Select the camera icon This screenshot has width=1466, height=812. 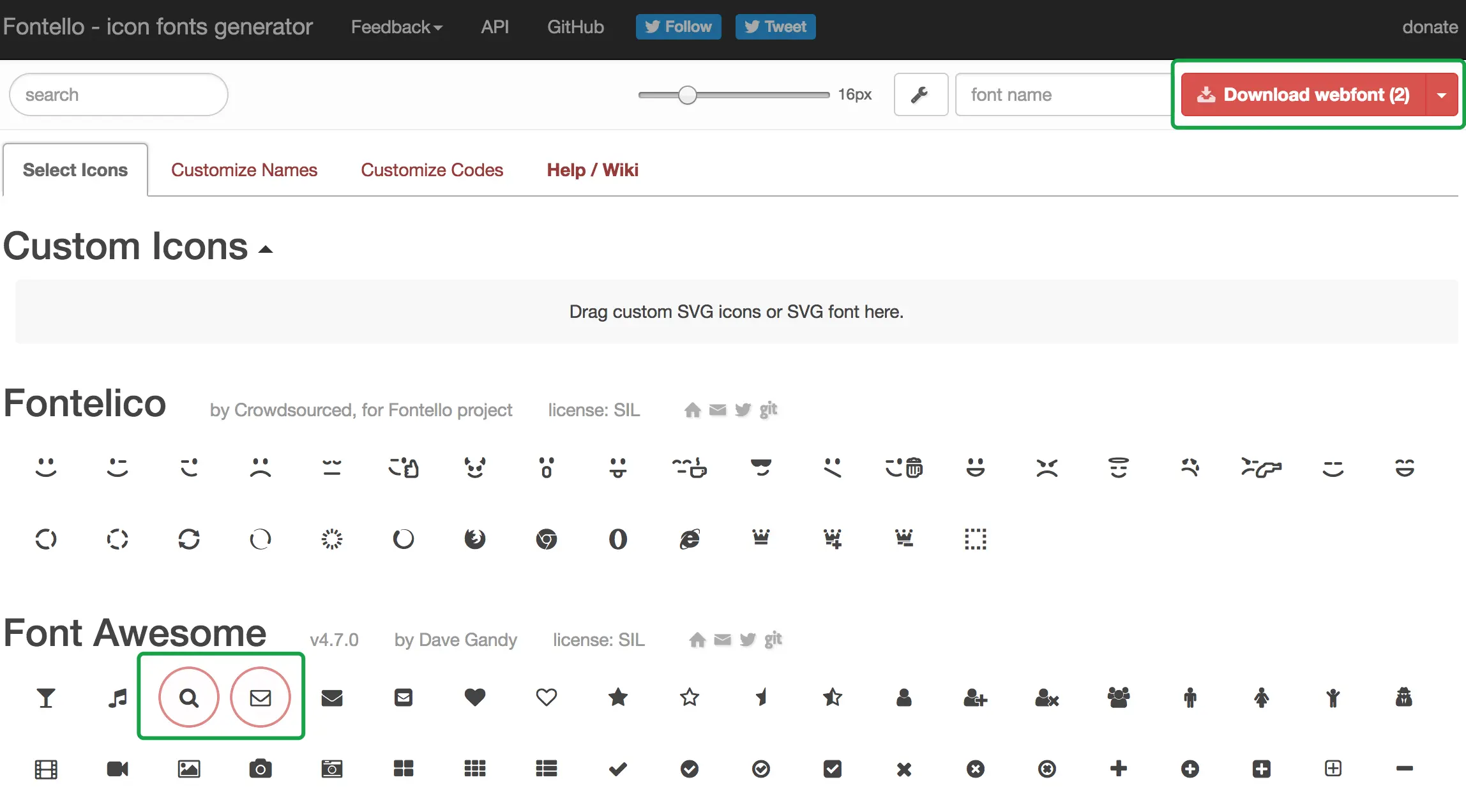(260, 769)
